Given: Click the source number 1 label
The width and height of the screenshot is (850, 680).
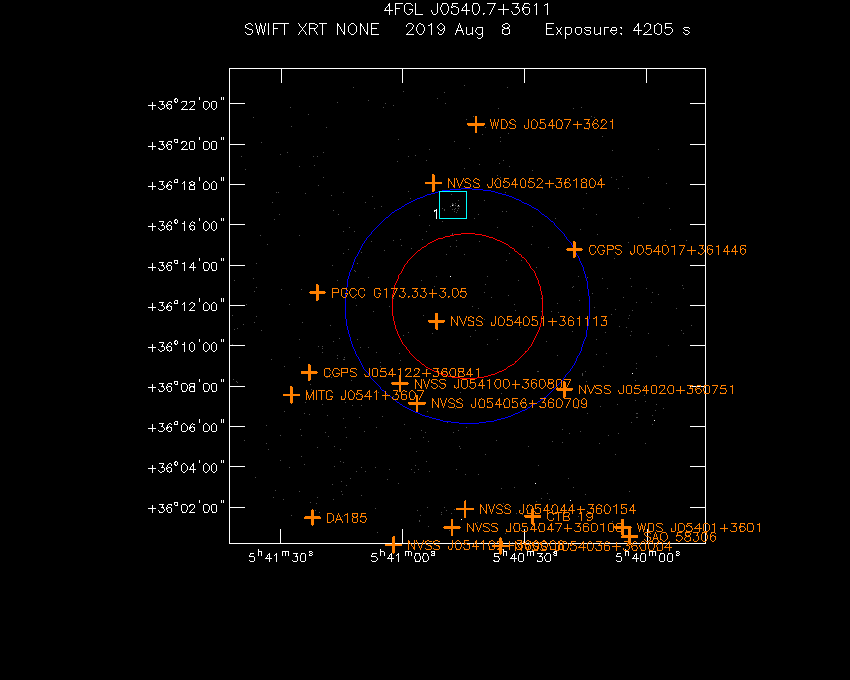Looking at the screenshot, I should pos(435,214).
